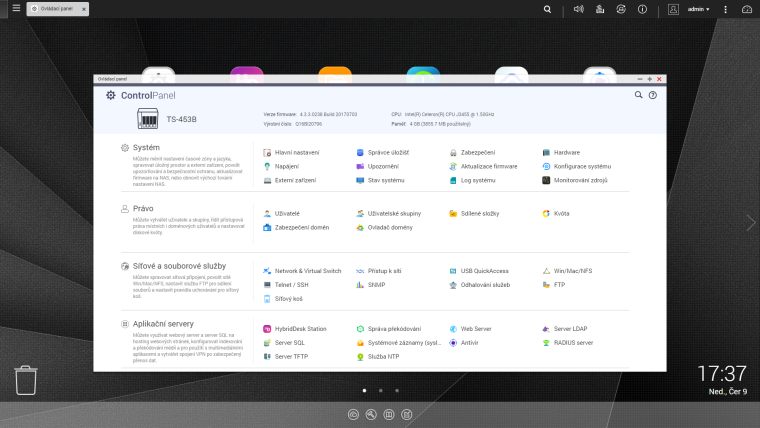760x428 pixels.
Task: Open Log systému
Action: 473,180
